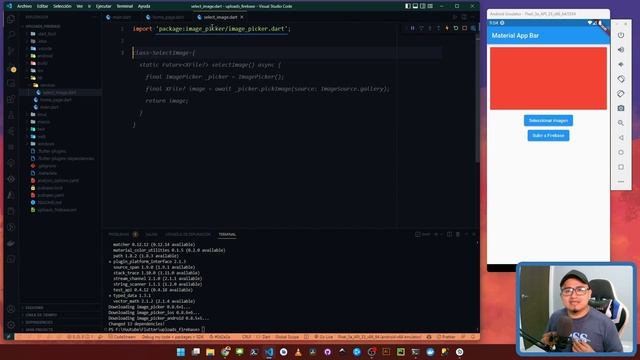This screenshot has height=360, width=640.
Task: Open terminal profile dropdown next to pwsh
Action: (441, 234)
